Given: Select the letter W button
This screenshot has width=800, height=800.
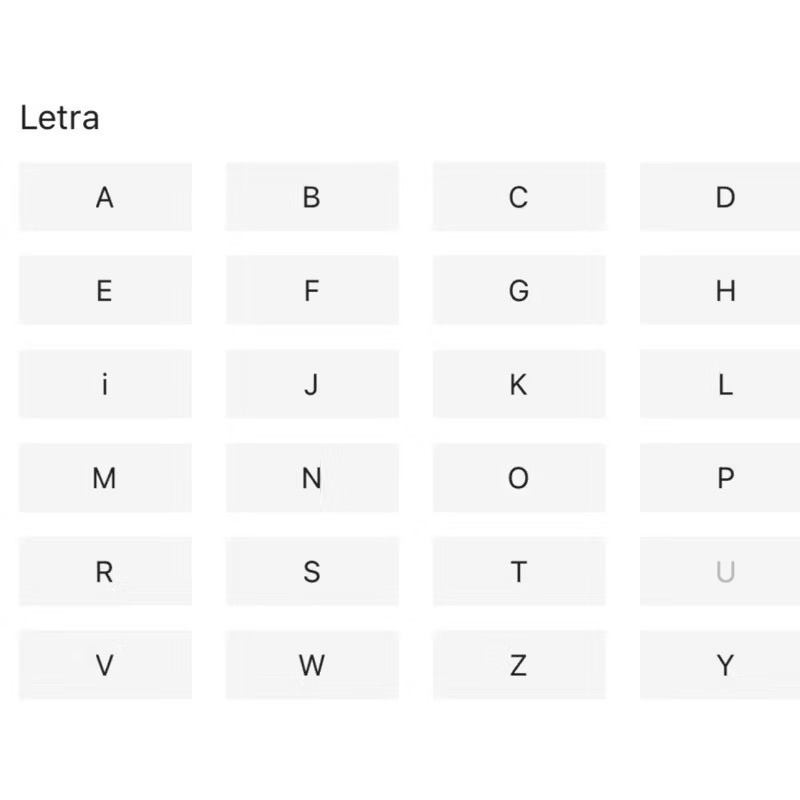Looking at the screenshot, I should pos(312,665).
